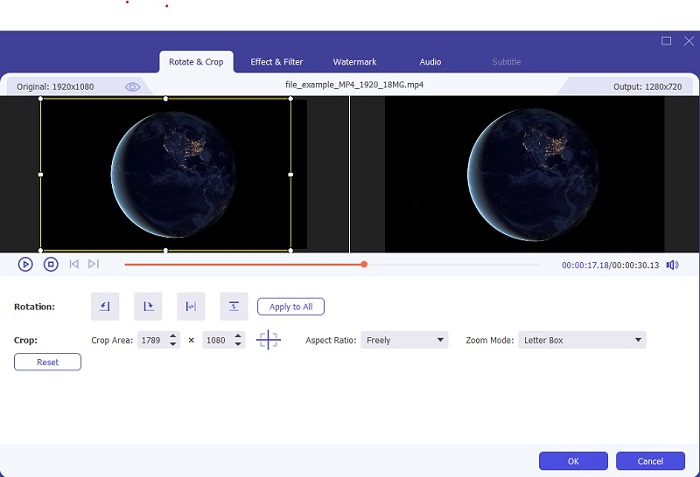Open the Watermark tab
This screenshot has height=477, width=700.
click(355, 62)
